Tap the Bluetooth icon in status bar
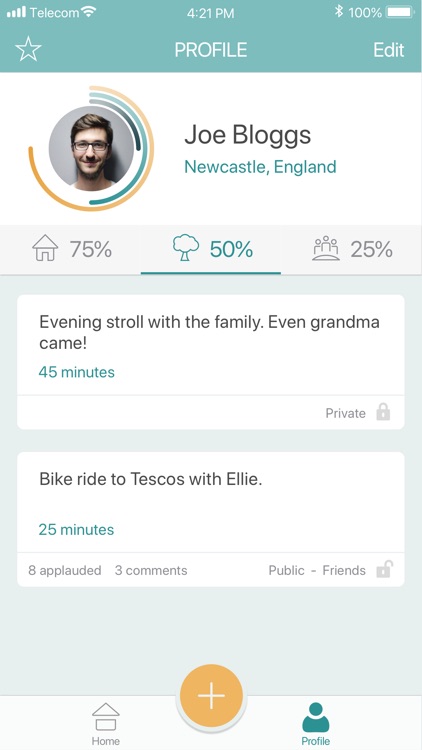This screenshot has width=422, height=750. tap(339, 11)
